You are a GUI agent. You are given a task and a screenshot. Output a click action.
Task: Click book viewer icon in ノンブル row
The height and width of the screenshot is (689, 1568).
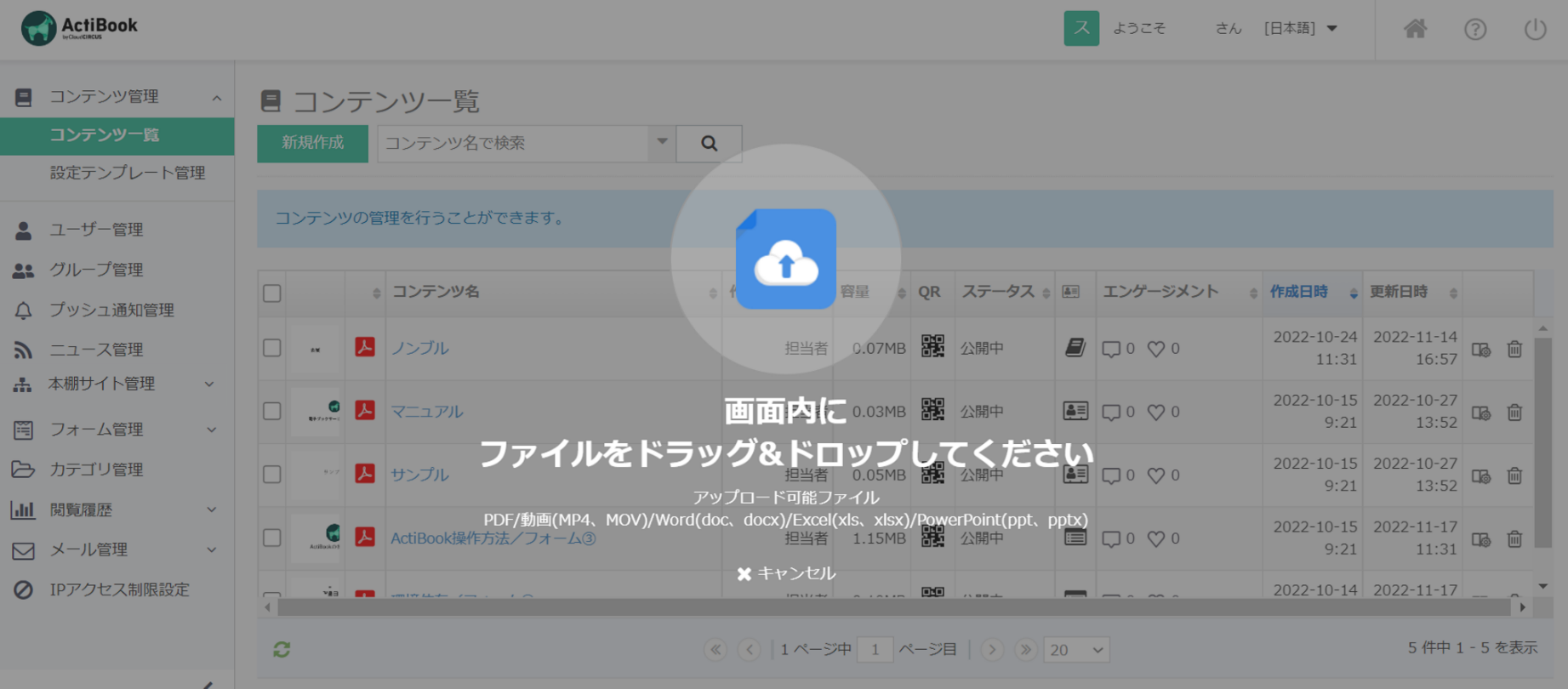point(1075,347)
